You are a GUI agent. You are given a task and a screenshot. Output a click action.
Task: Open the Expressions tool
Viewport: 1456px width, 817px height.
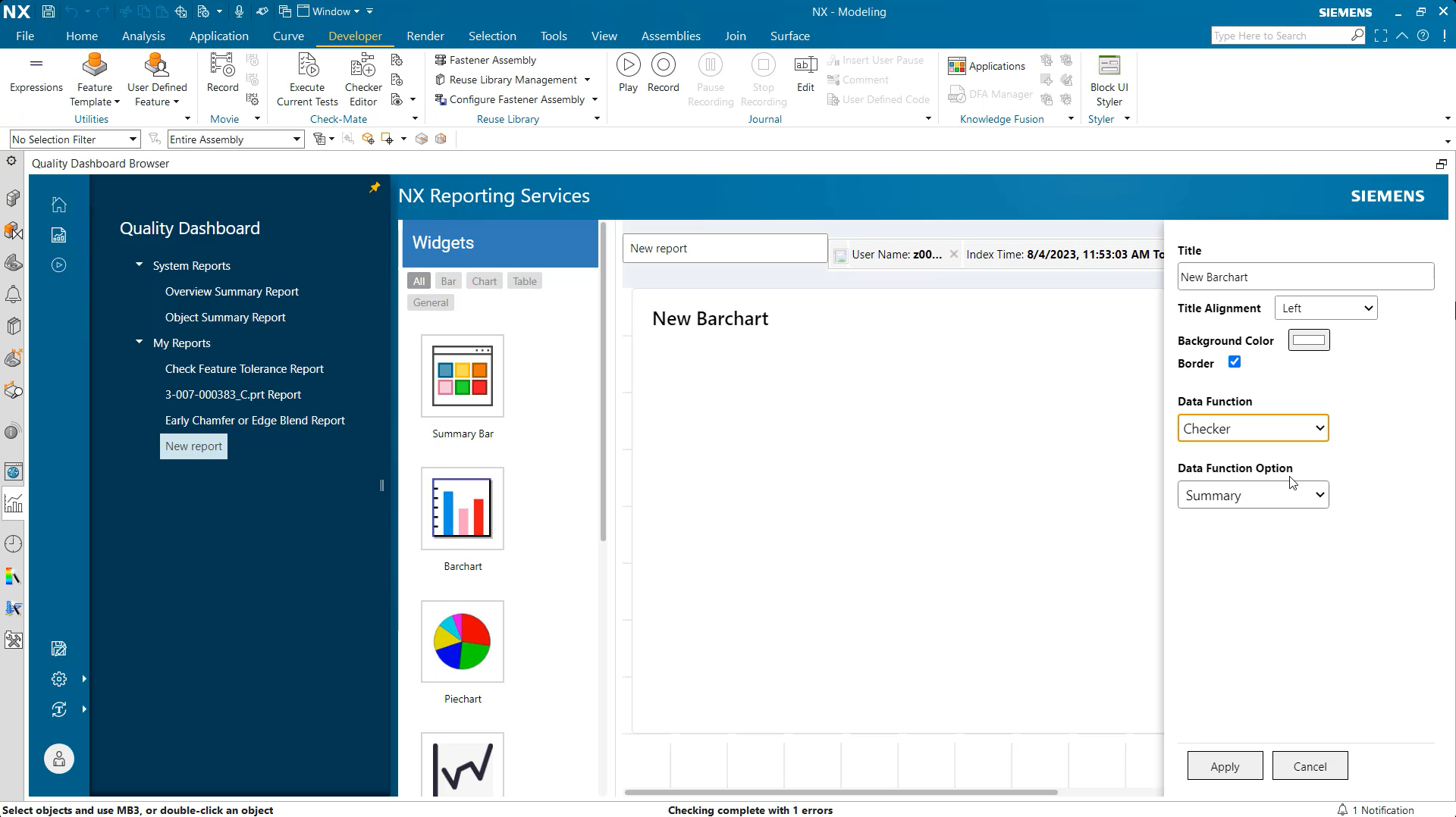(x=36, y=74)
